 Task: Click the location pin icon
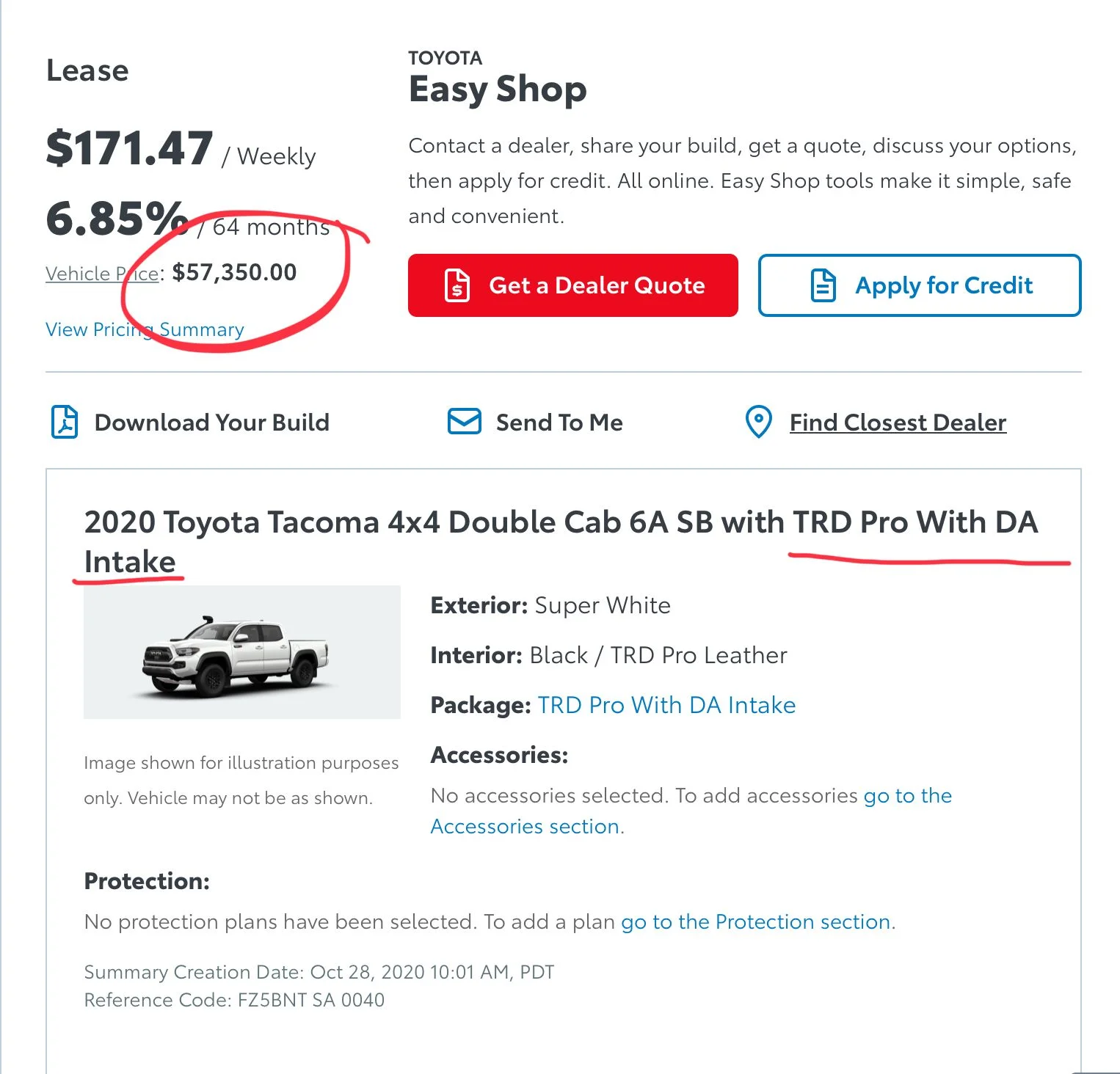(x=758, y=422)
